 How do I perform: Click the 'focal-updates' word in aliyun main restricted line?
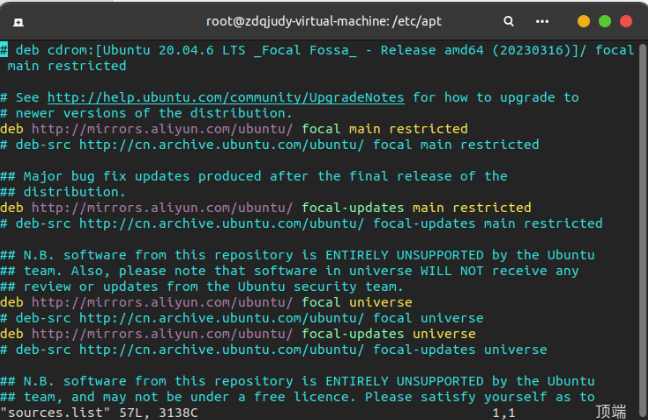(x=353, y=208)
